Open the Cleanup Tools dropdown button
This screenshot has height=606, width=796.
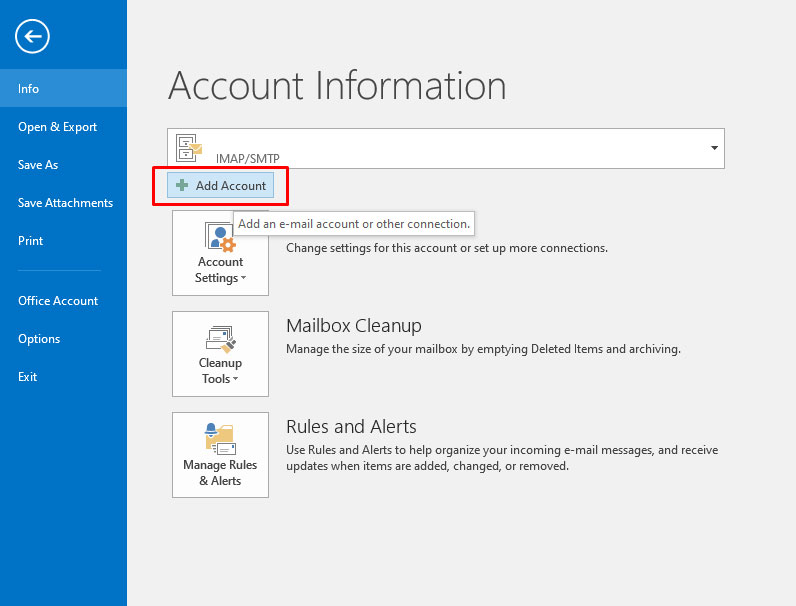point(220,354)
